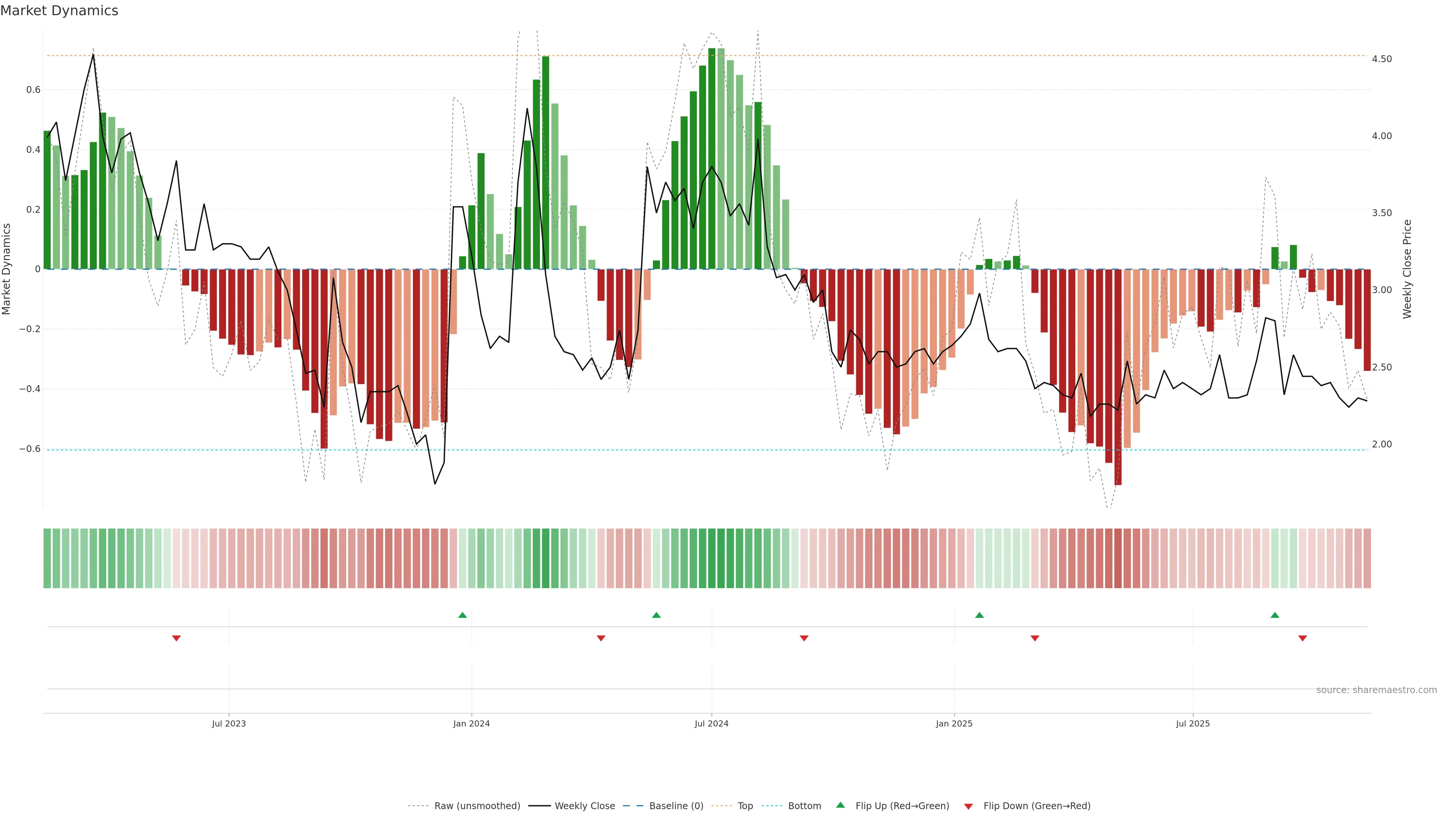The height and width of the screenshot is (819, 1456).
Task: Toggle the Flip Down (Green→Red) legend entry
Action: [x=1037, y=806]
